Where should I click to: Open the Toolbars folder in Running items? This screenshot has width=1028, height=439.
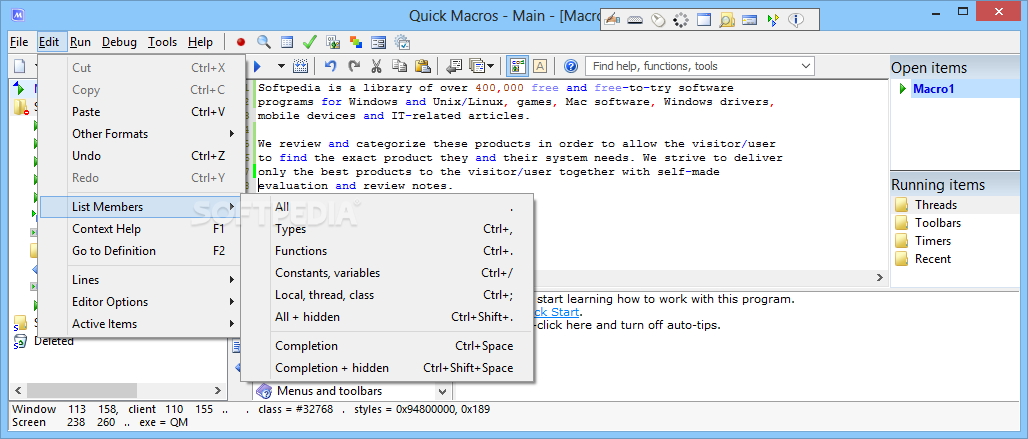pos(938,223)
